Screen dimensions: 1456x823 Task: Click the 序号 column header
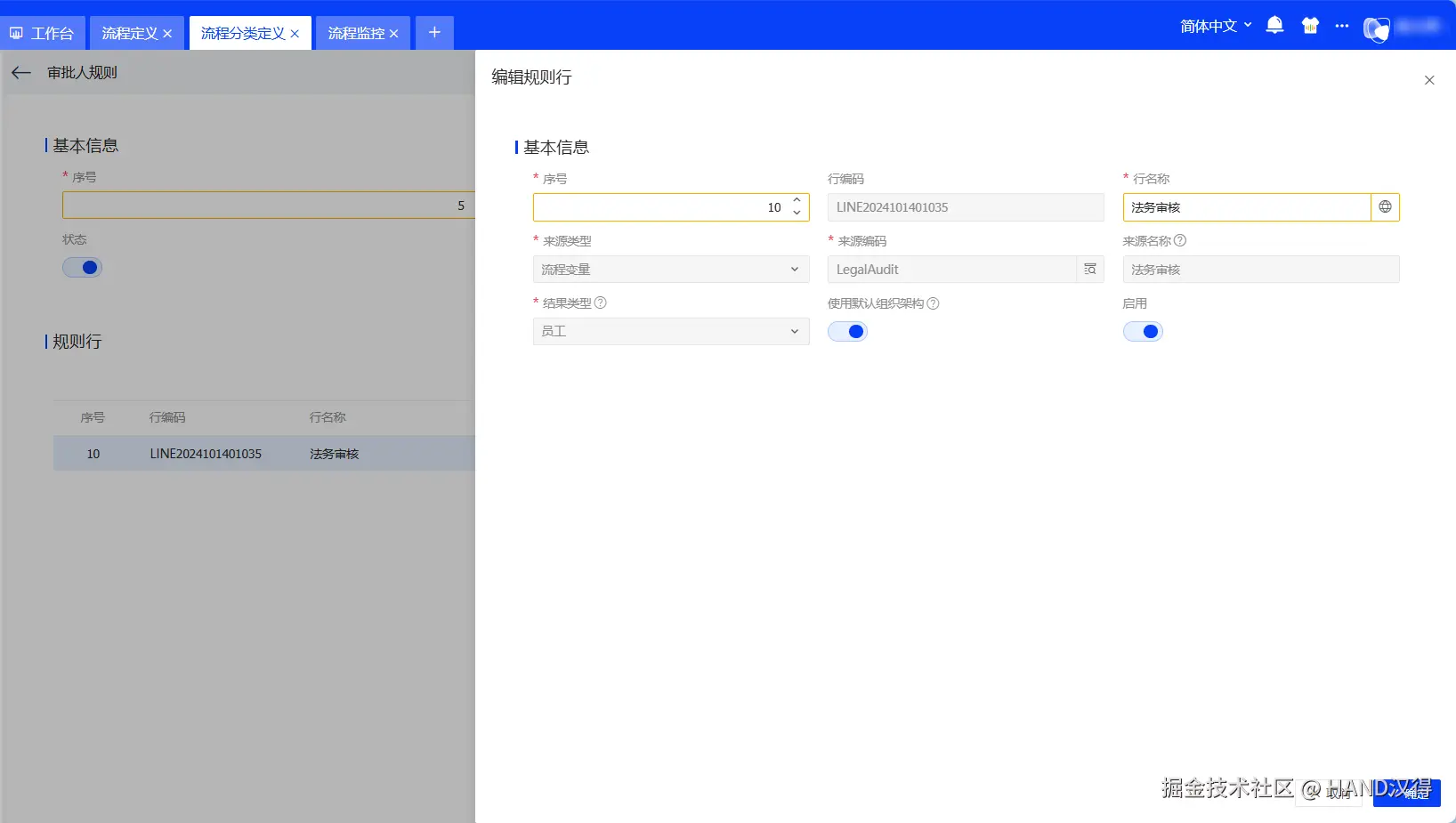(x=93, y=417)
